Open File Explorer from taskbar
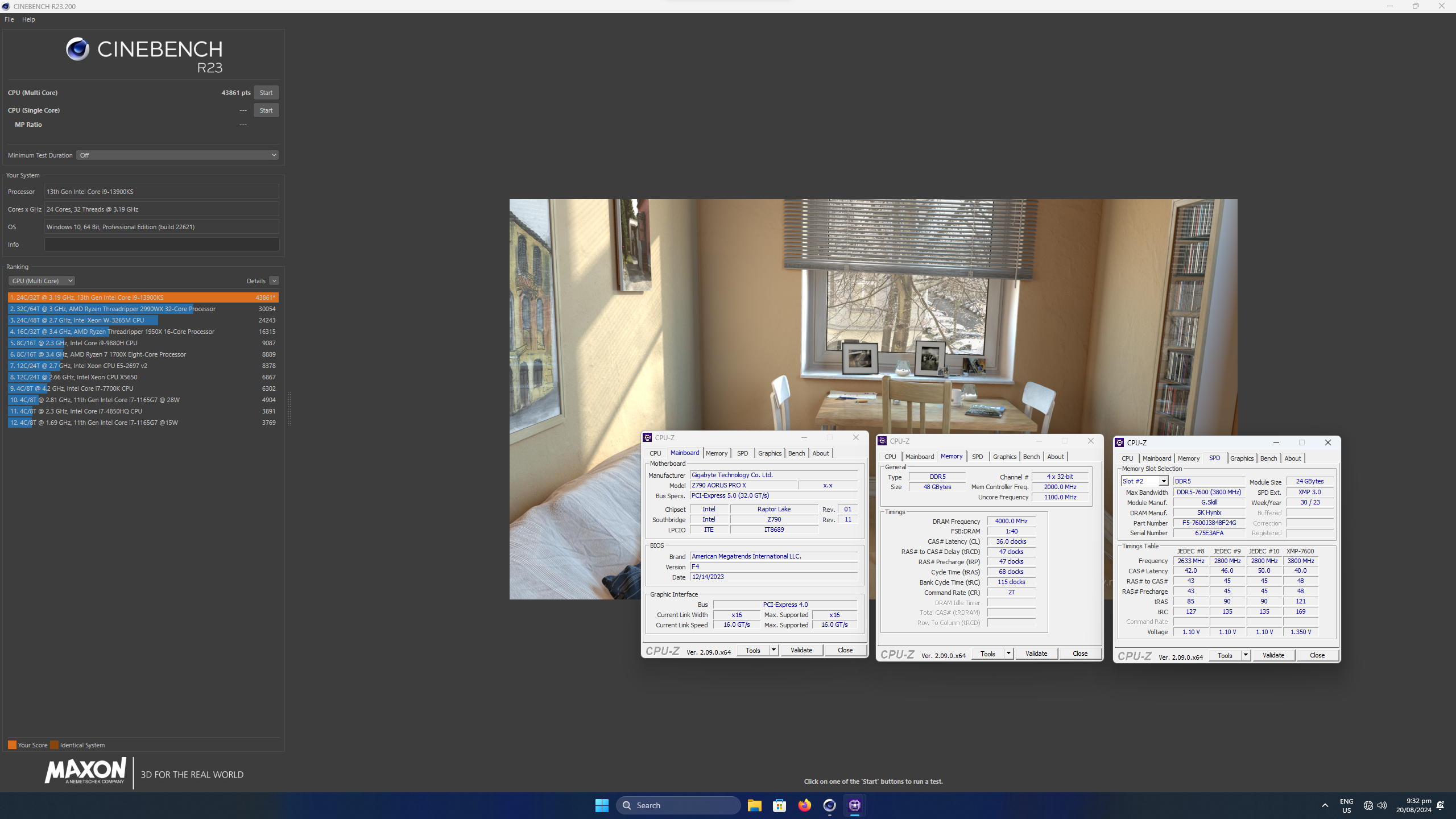Image resolution: width=1456 pixels, height=819 pixels. pos(754,805)
